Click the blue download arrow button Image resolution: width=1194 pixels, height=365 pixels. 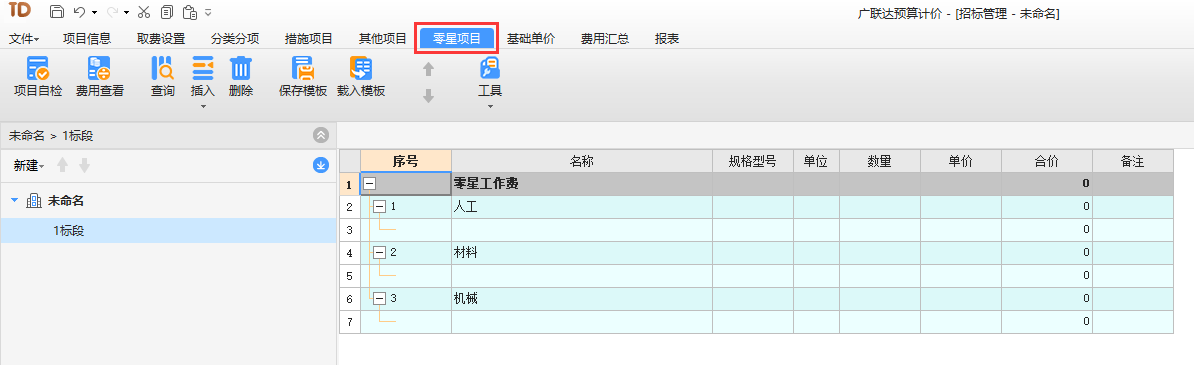pos(321,165)
